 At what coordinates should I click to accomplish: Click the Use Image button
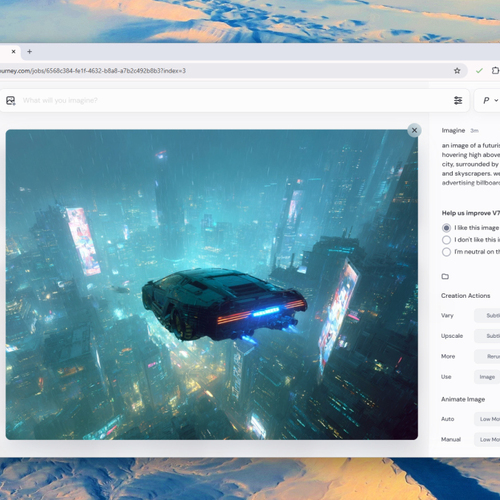click(487, 377)
